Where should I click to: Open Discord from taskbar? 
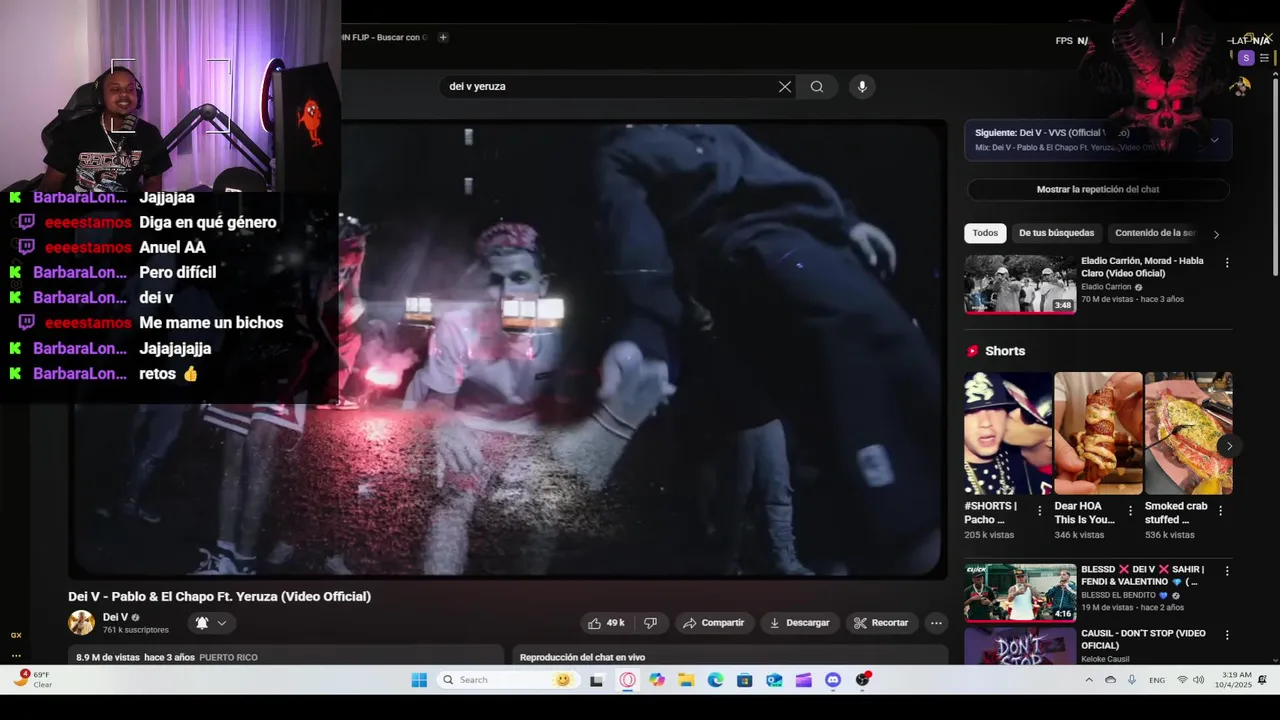tap(833, 680)
